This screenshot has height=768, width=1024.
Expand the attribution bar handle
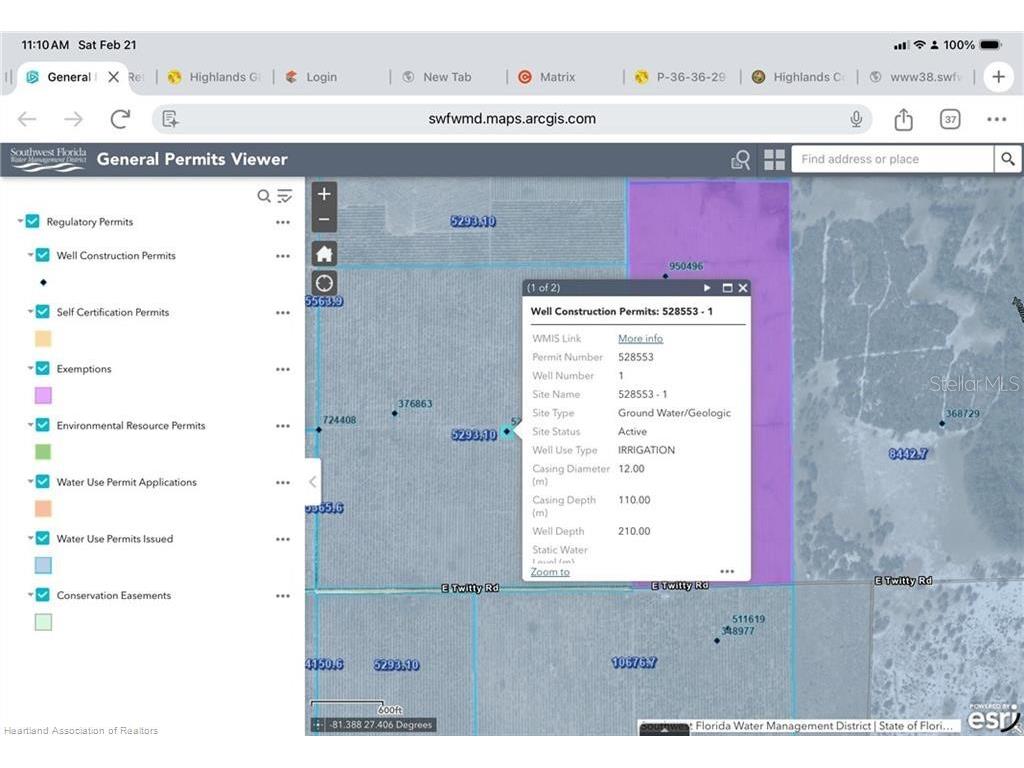(x=664, y=729)
